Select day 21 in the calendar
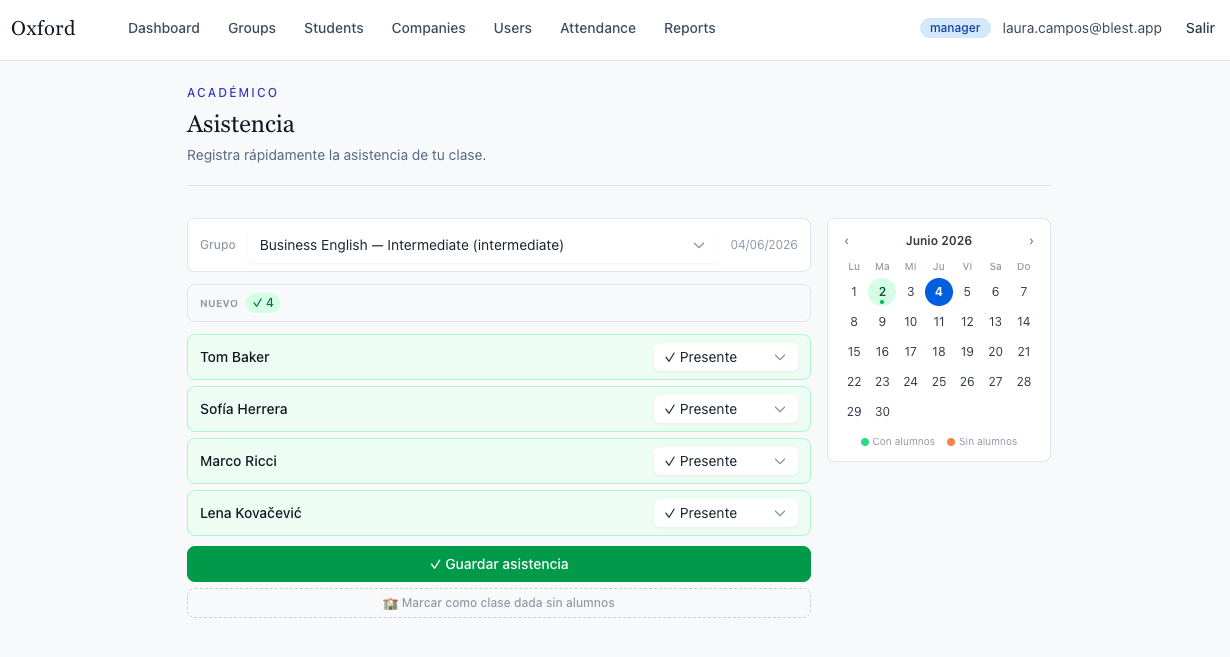The height and width of the screenshot is (657, 1230). point(1024,352)
